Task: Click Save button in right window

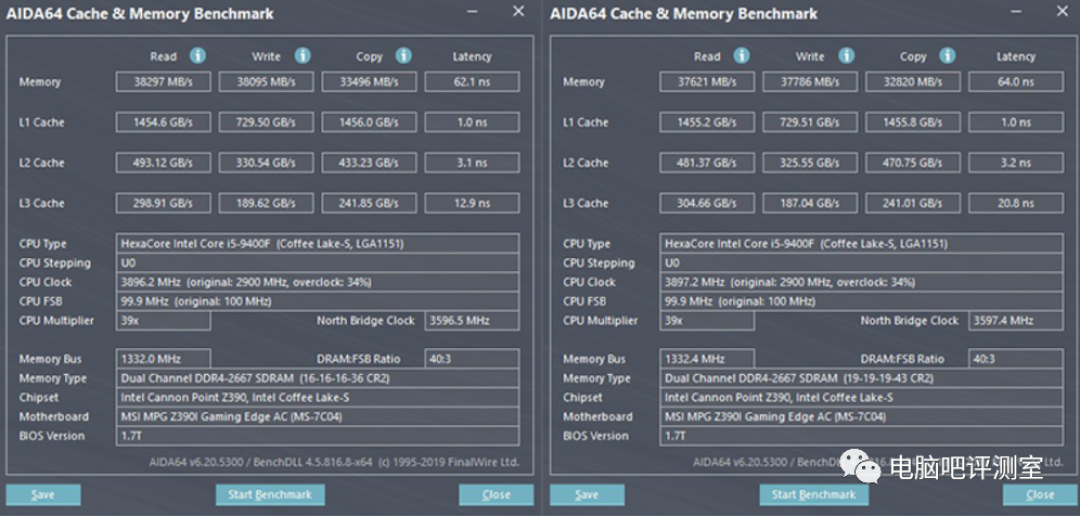Action: (x=587, y=495)
